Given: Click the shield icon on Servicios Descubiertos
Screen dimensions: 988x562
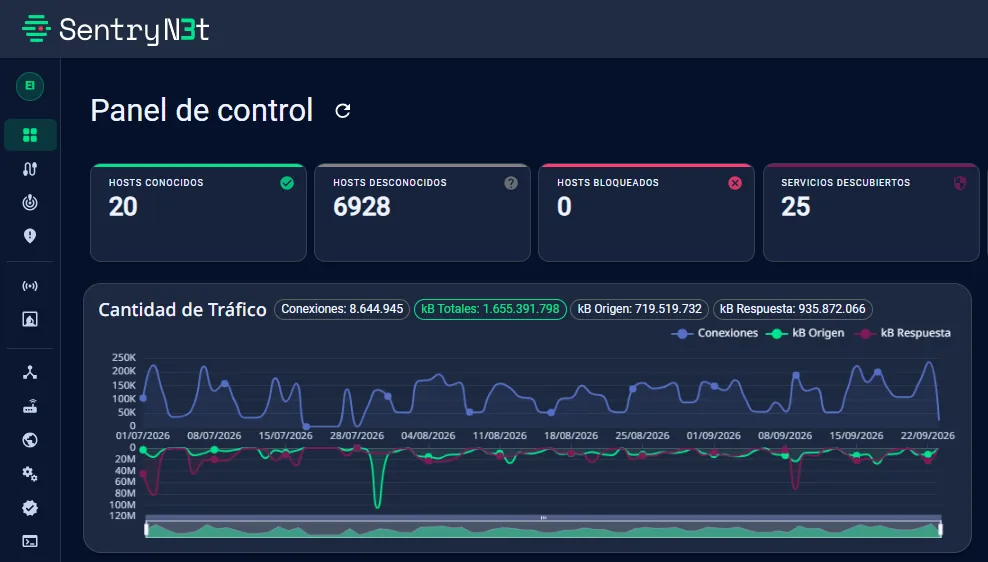Looking at the screenshot, I should point(960,183).
